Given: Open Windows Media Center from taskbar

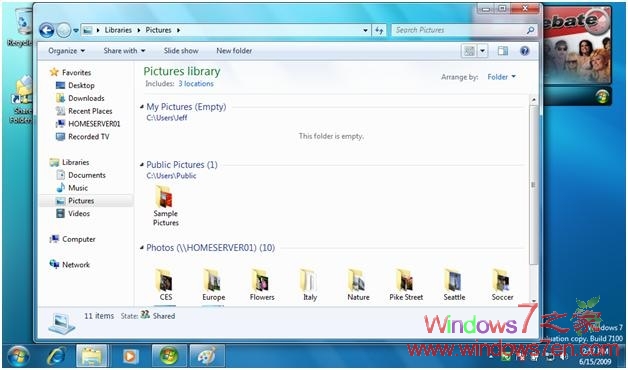Looking at the screenshot, I should click(169, 356).
